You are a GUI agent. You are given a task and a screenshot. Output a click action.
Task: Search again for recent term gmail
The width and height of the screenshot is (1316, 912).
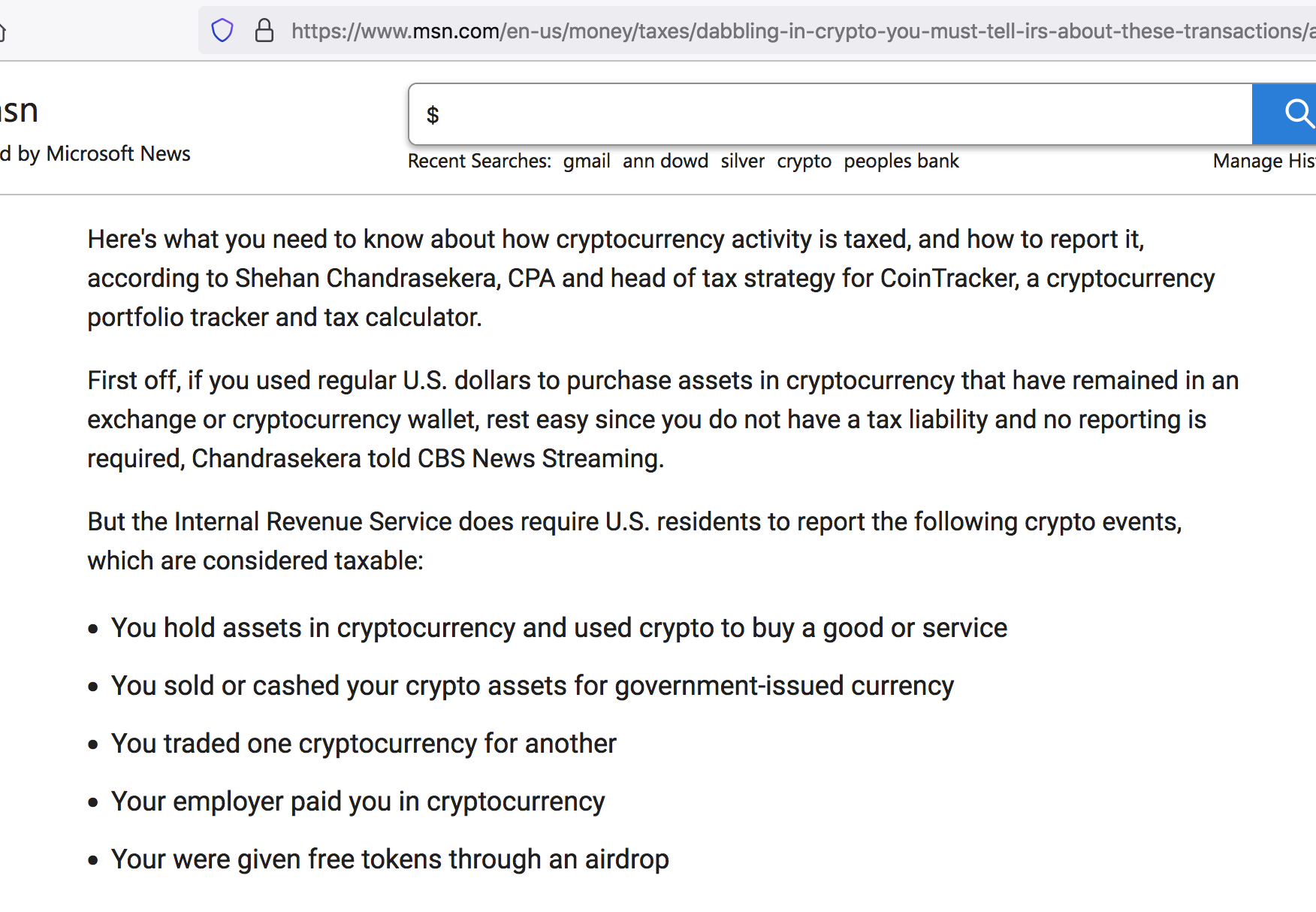tap(587, 162)
